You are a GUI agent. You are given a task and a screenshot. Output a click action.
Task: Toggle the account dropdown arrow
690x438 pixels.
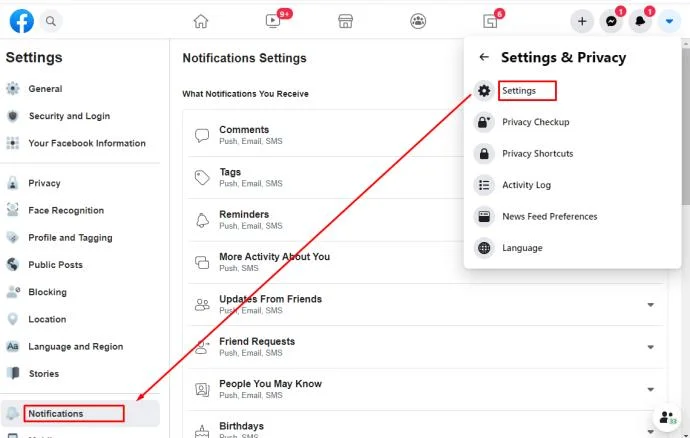coord(669,21)
